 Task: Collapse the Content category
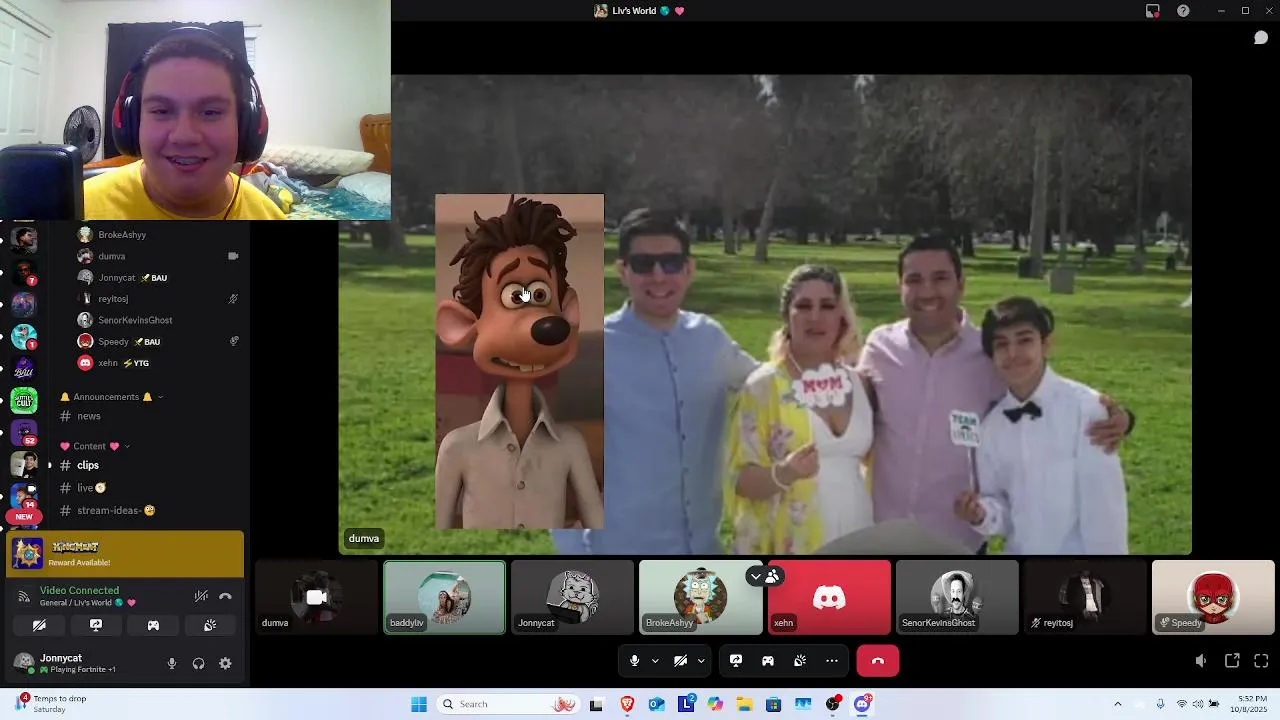point(95,446)
